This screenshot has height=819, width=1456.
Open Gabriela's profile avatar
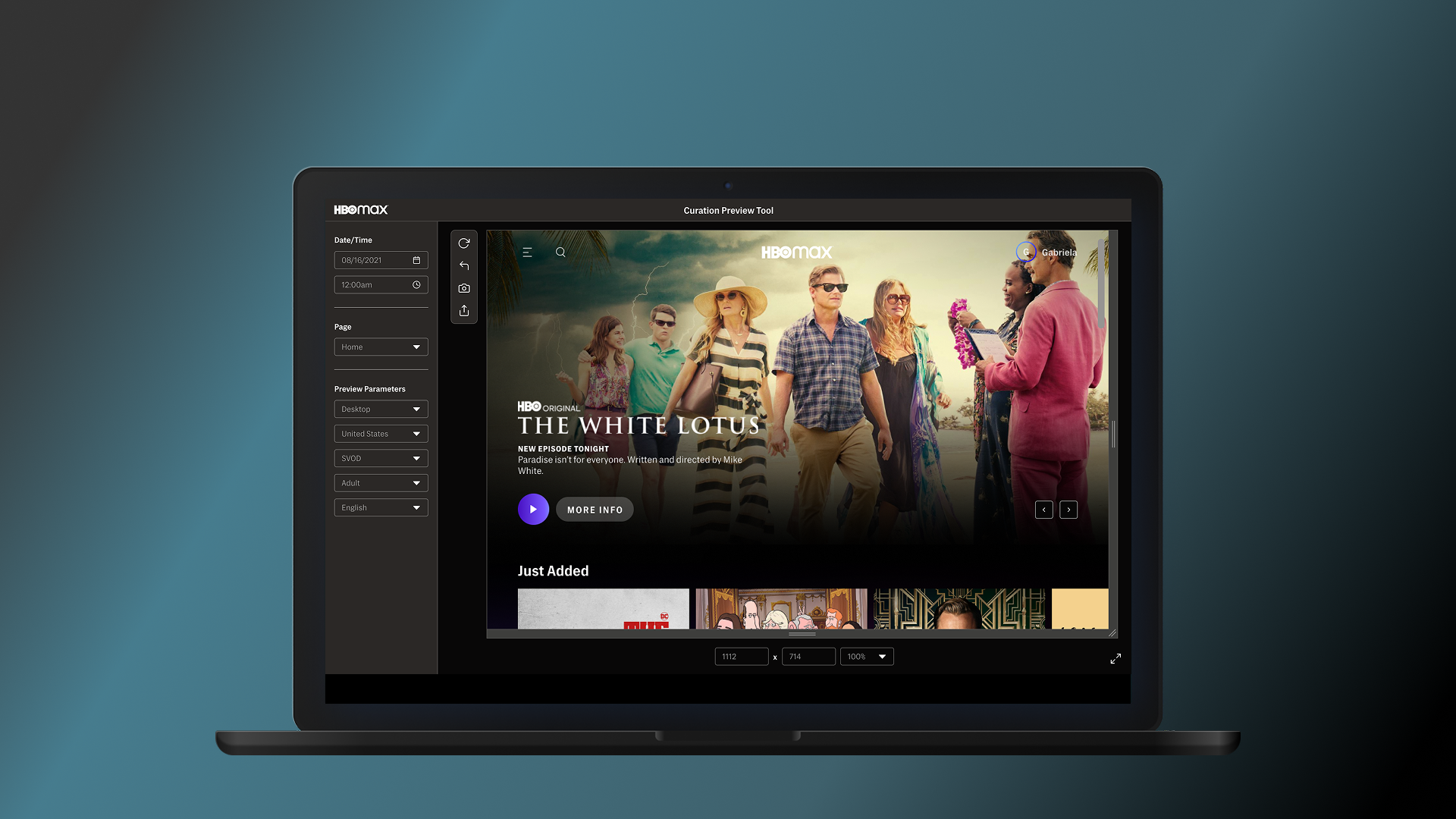pyautogui.click(x=1026, y=253)
